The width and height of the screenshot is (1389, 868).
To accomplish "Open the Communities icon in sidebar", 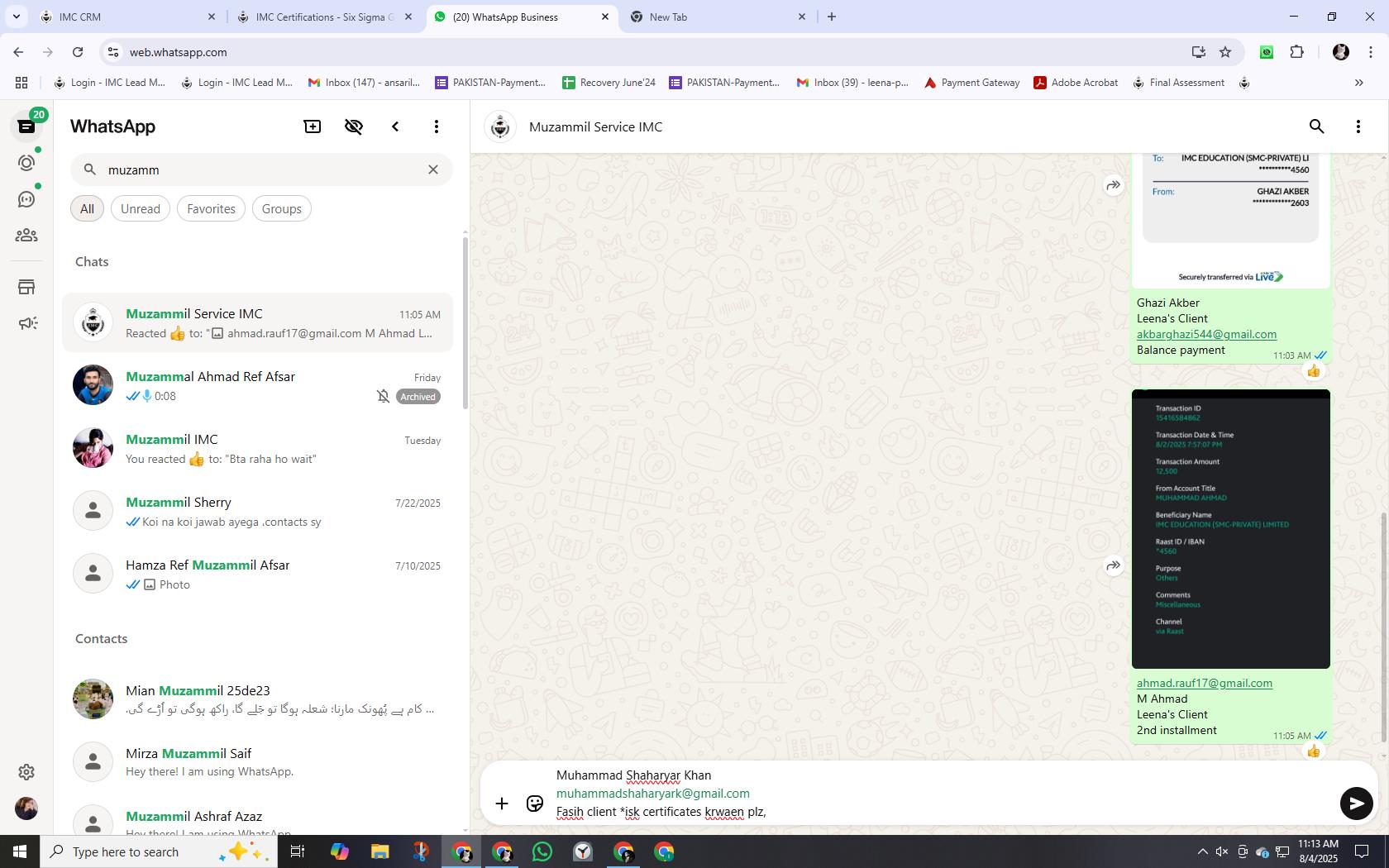I will tap(26, 236).
